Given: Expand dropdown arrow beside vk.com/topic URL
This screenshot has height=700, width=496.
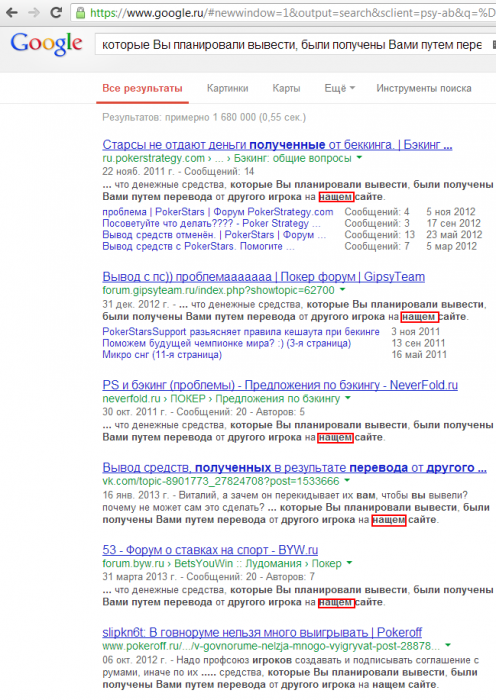Looking at the screenshot, I should (x=347, y=481).
